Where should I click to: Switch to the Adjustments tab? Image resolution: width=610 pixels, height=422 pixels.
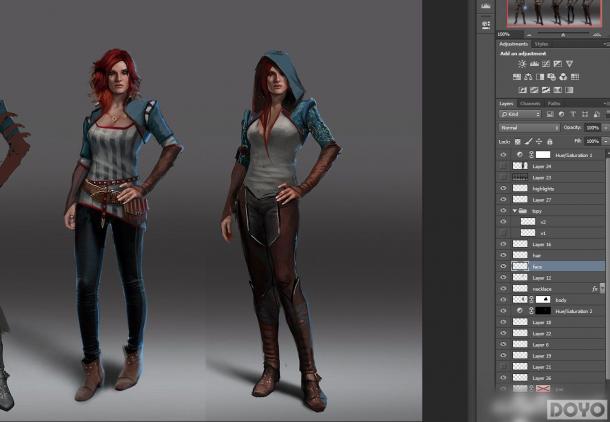(514, 44)
